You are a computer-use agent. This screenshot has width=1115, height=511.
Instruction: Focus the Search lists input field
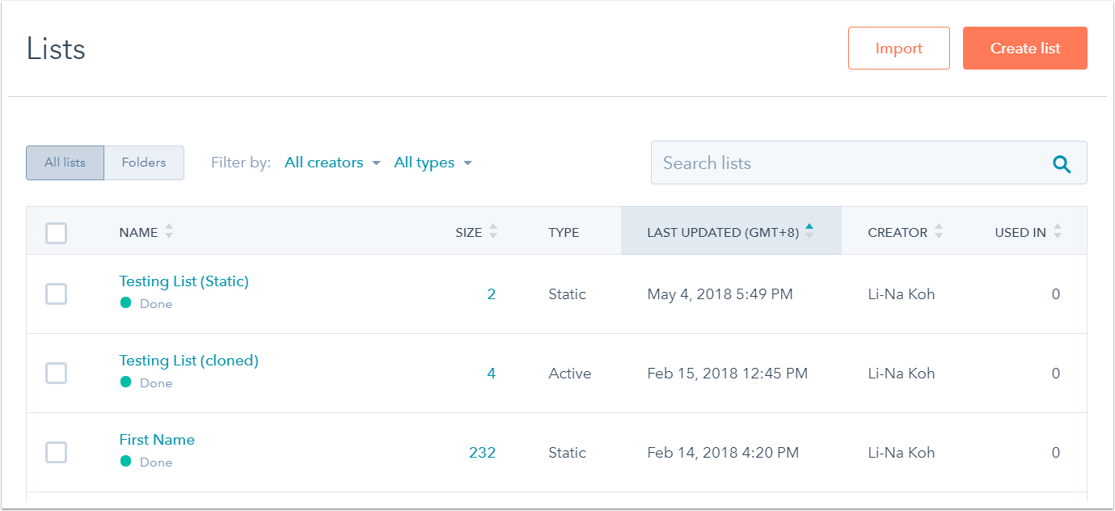869,163
